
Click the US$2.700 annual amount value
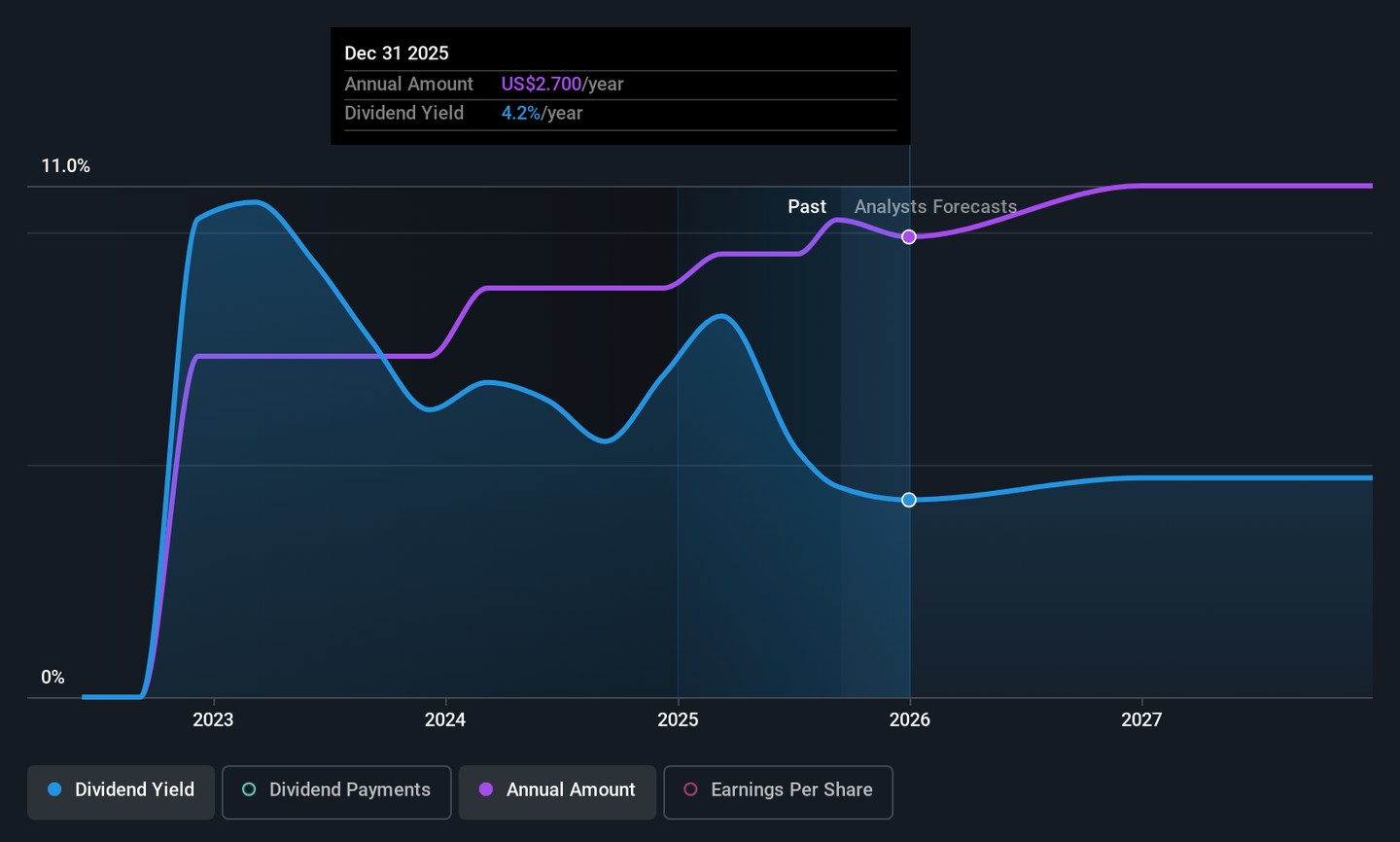pyautogui.click(x=542, y=85)
